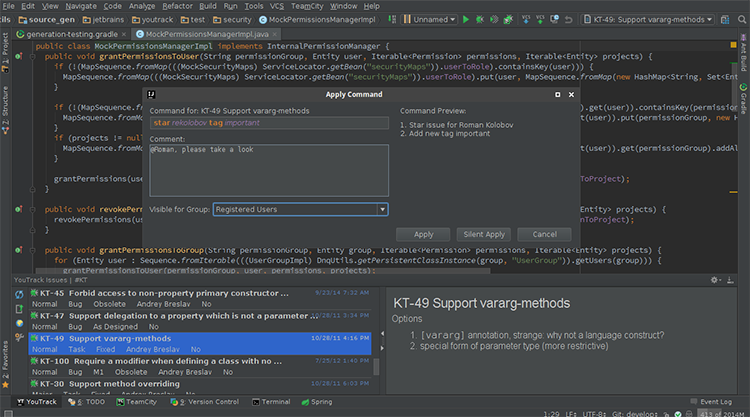This screenshot has width=750, height=417.
Task: Click the Apply button in the dialog
Action: coord(423,234)
